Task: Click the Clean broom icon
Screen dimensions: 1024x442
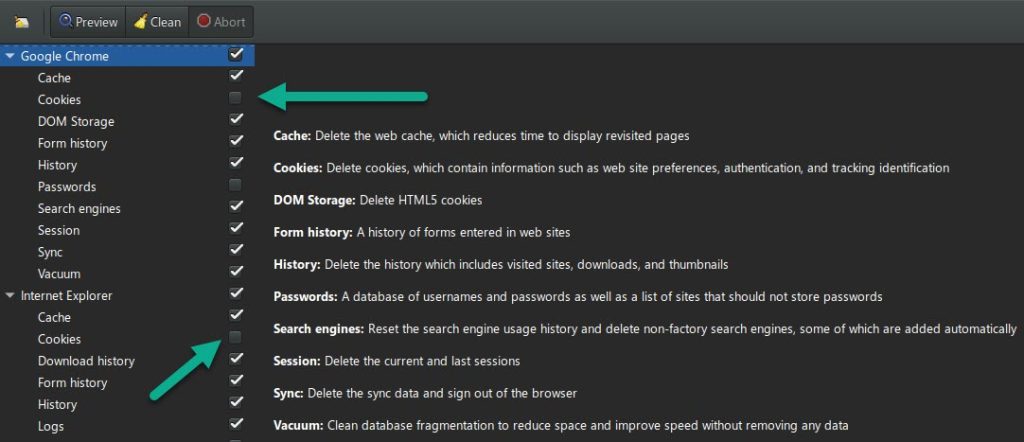Action: 140,22
